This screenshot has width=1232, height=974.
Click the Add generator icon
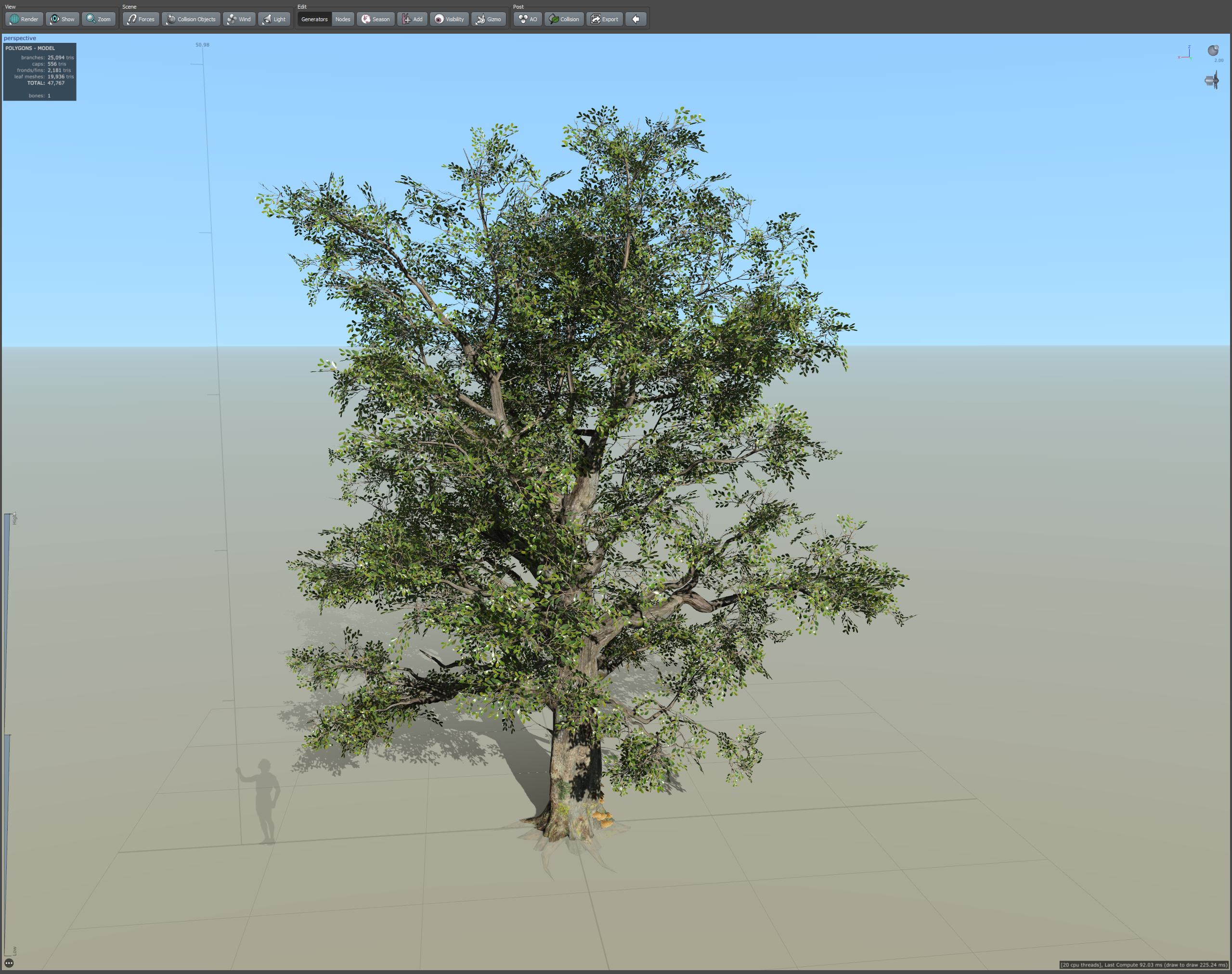point(412,19)
